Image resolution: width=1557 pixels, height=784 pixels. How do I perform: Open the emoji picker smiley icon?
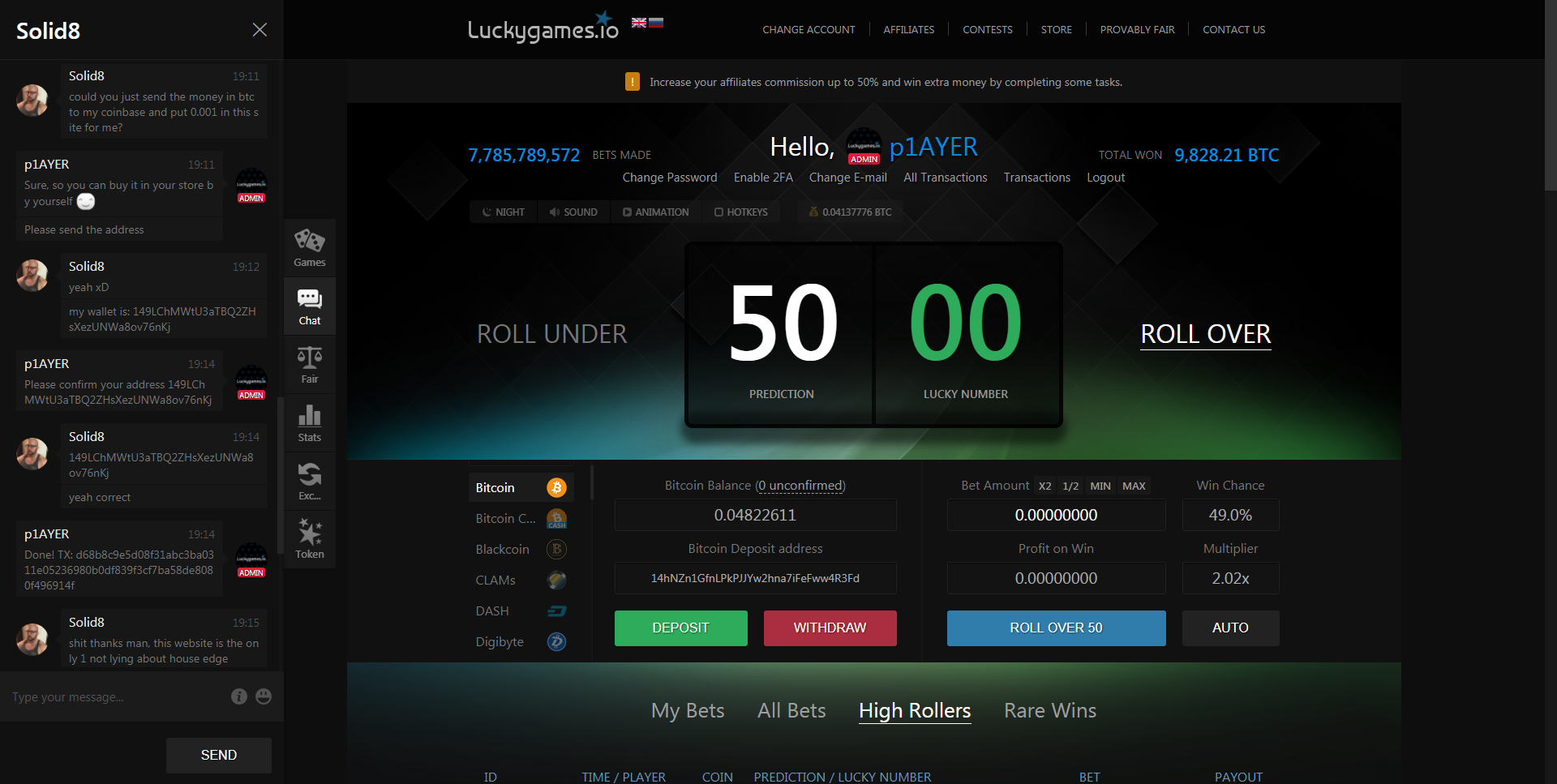(x=264, y=696)
